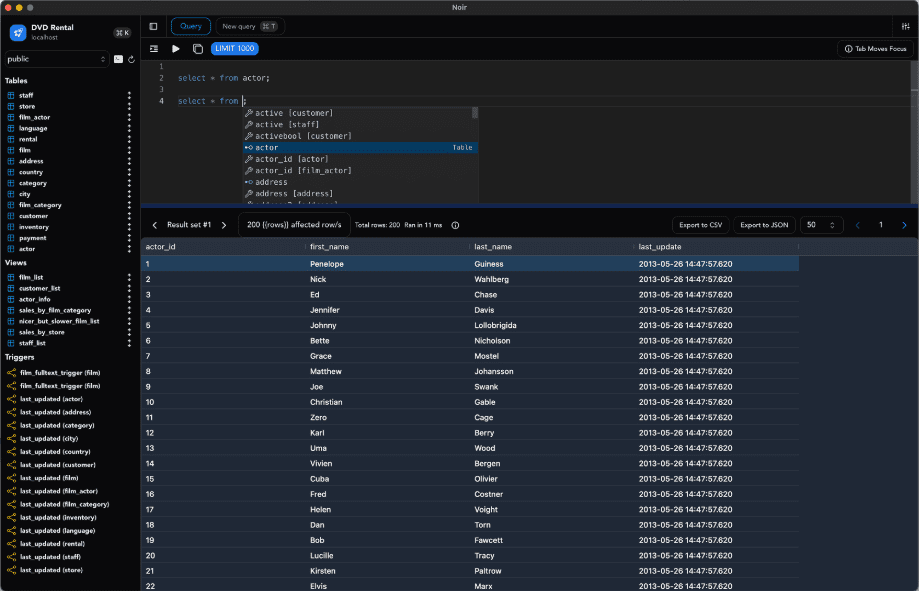Toggle the sidebar panel icon

pyautogui.click(x=153, y=26)
